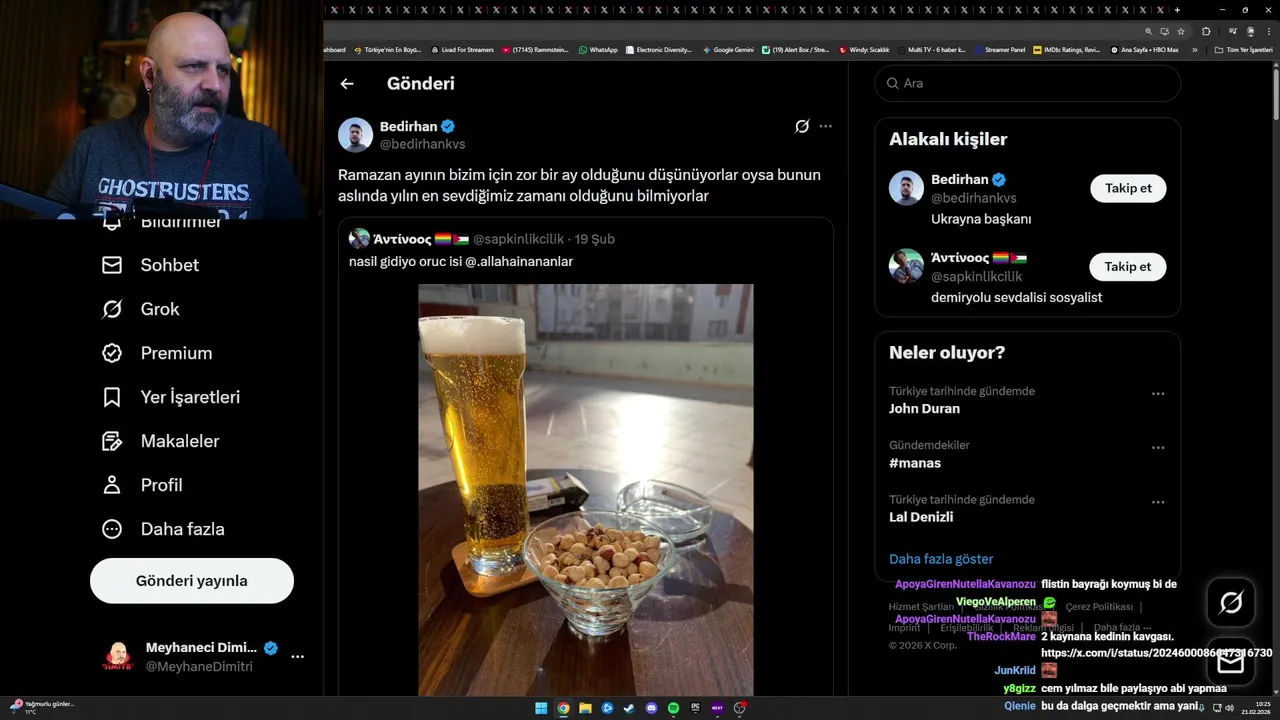This screenshot has width=1280, height=720.
Task: Open Grok explain icon on Bedirhan's post
Action: tap(802, 126)
